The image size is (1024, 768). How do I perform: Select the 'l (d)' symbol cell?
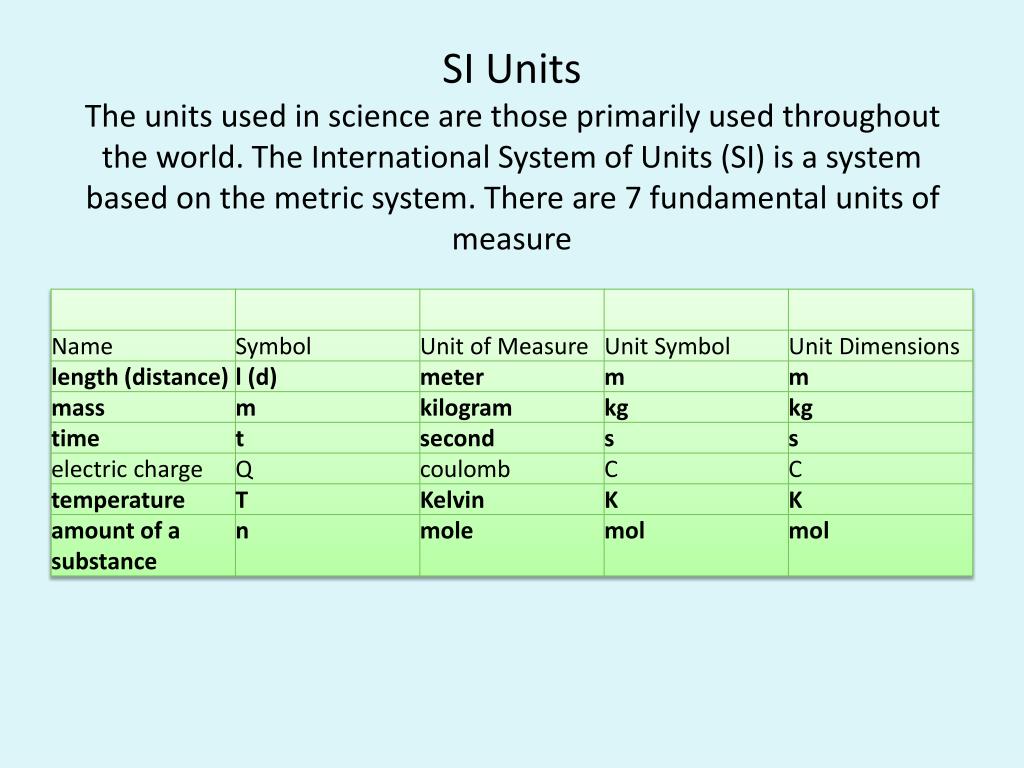coord(327,377)
